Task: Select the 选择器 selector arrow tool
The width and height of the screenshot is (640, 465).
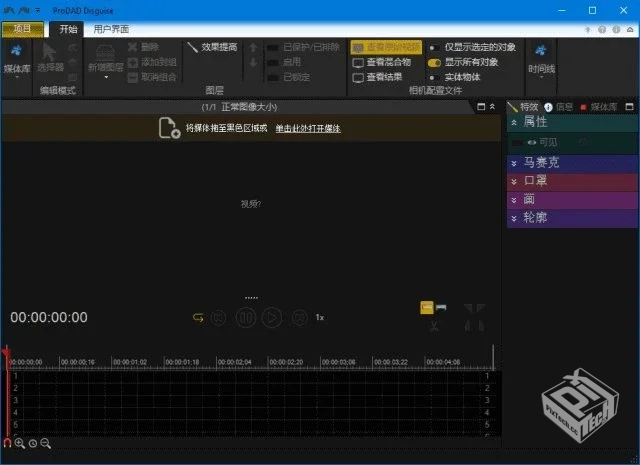Action: pos(50,58)
